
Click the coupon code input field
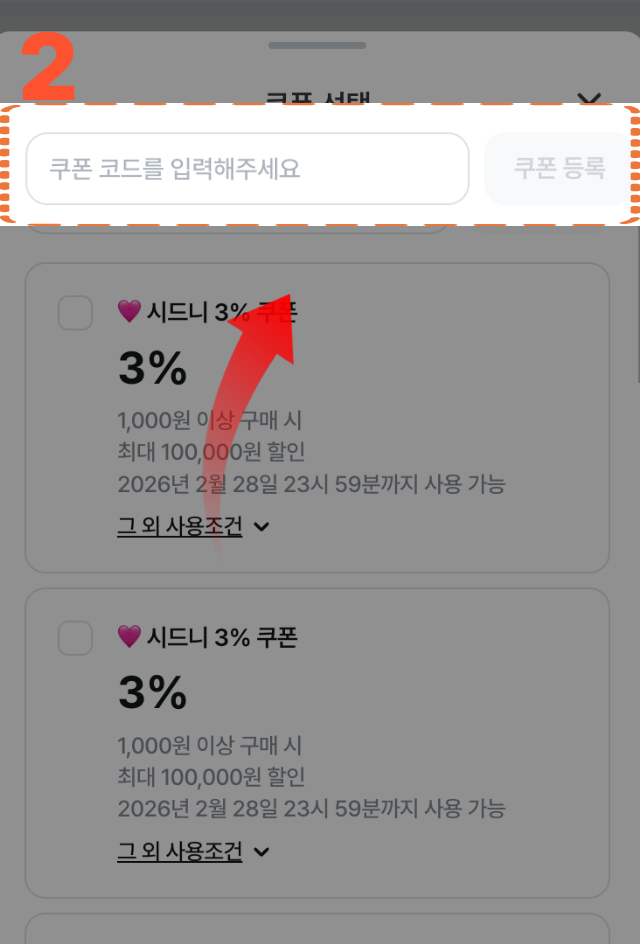(x=248, y=169)
